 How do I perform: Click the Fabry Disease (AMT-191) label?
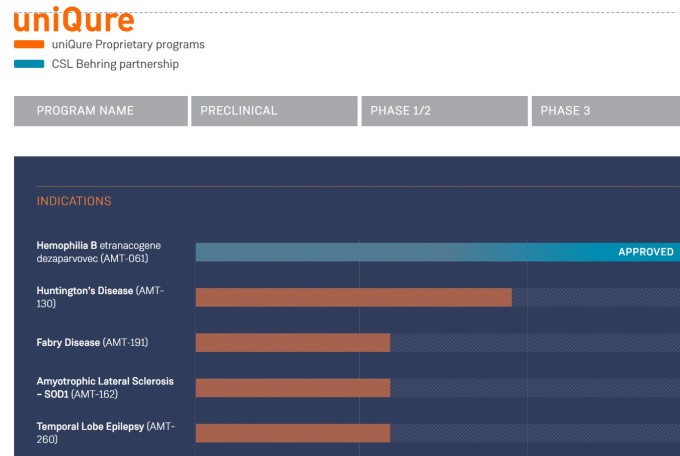click(92, 342)
